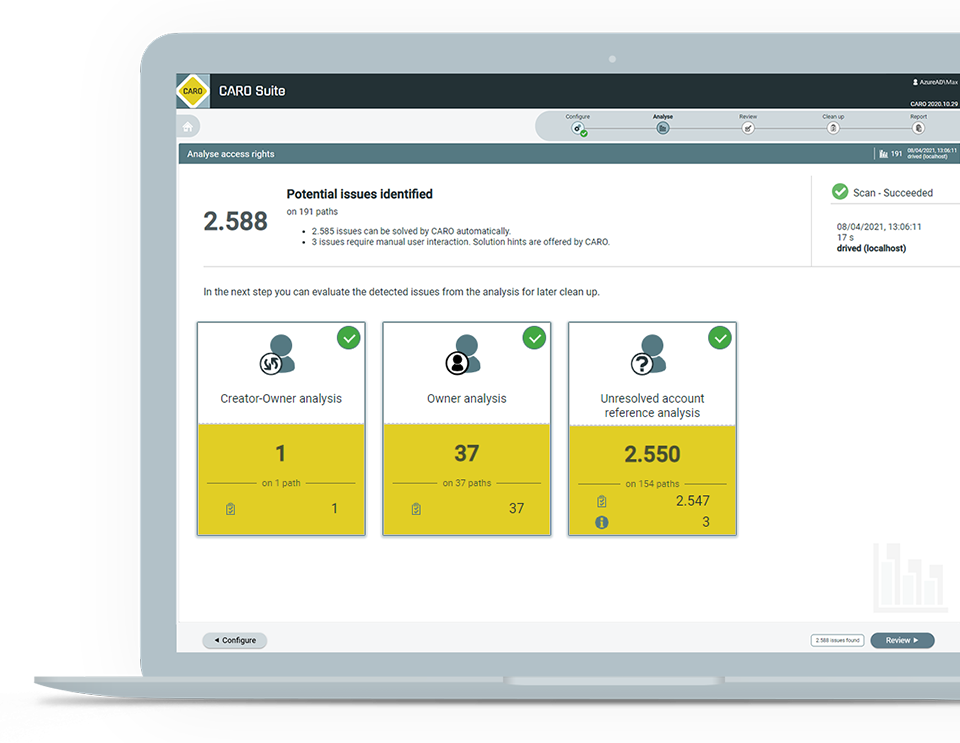
Task: Click green checkmark on Creator-Owner analysis card
Action: click(349, 338)
